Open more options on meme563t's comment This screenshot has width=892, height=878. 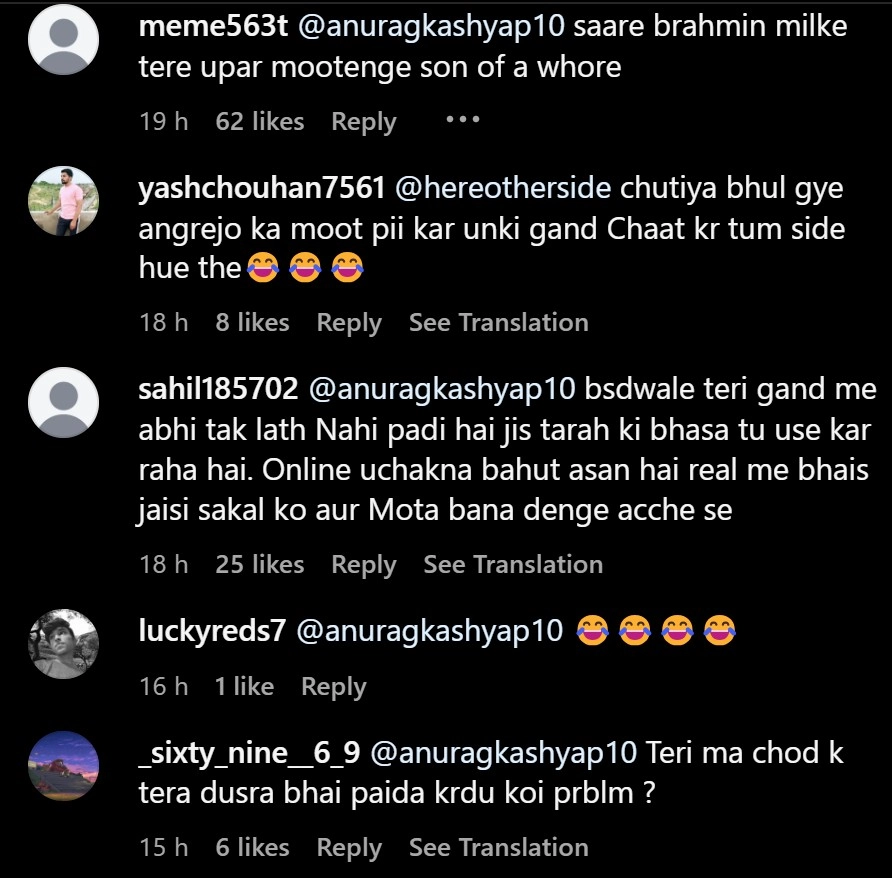click(x=463, y=121)
